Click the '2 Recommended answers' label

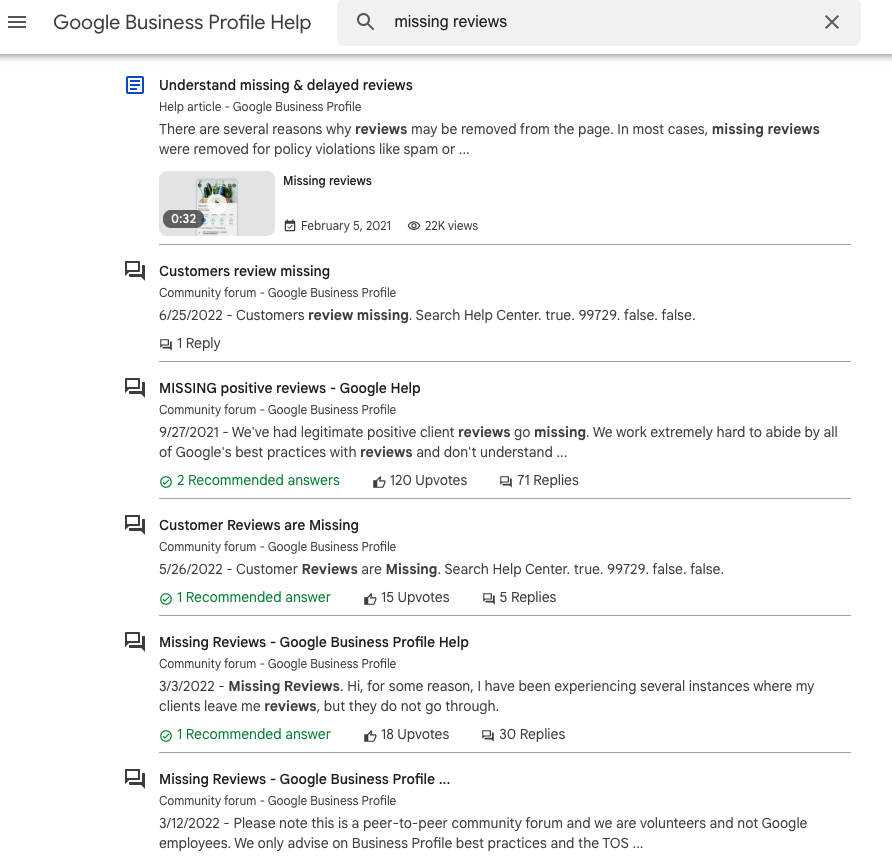pyautogui.click(x=258, y=481)
